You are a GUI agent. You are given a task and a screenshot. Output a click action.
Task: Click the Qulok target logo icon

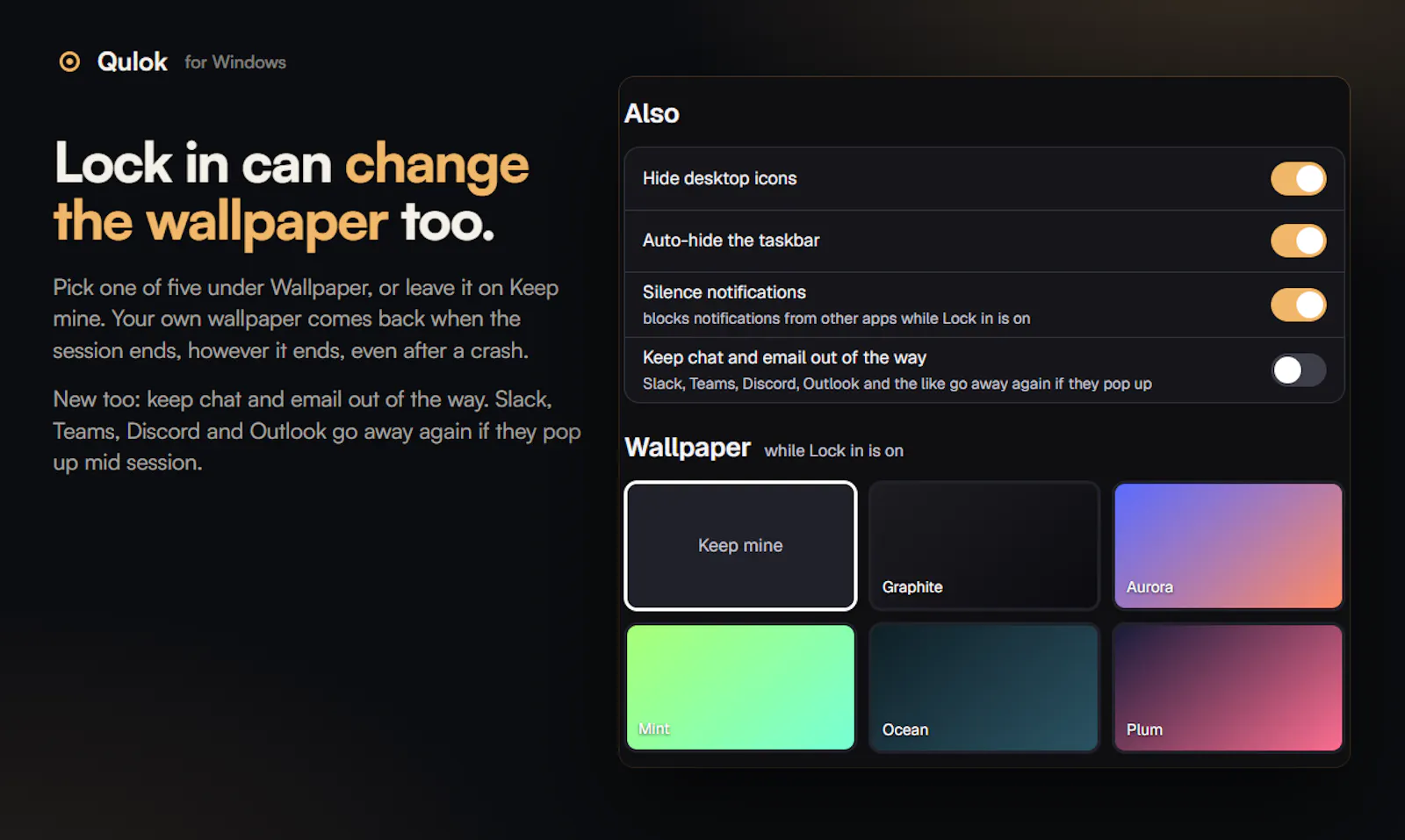69,61
